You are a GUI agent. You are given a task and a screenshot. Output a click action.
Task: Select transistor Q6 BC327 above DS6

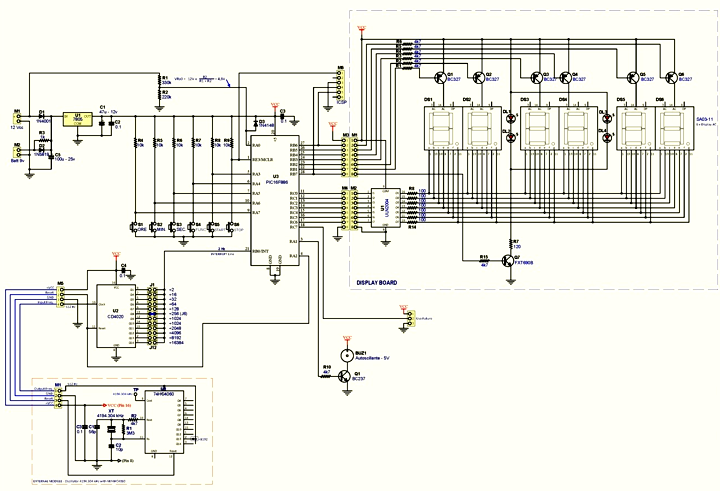coord(671,78)
